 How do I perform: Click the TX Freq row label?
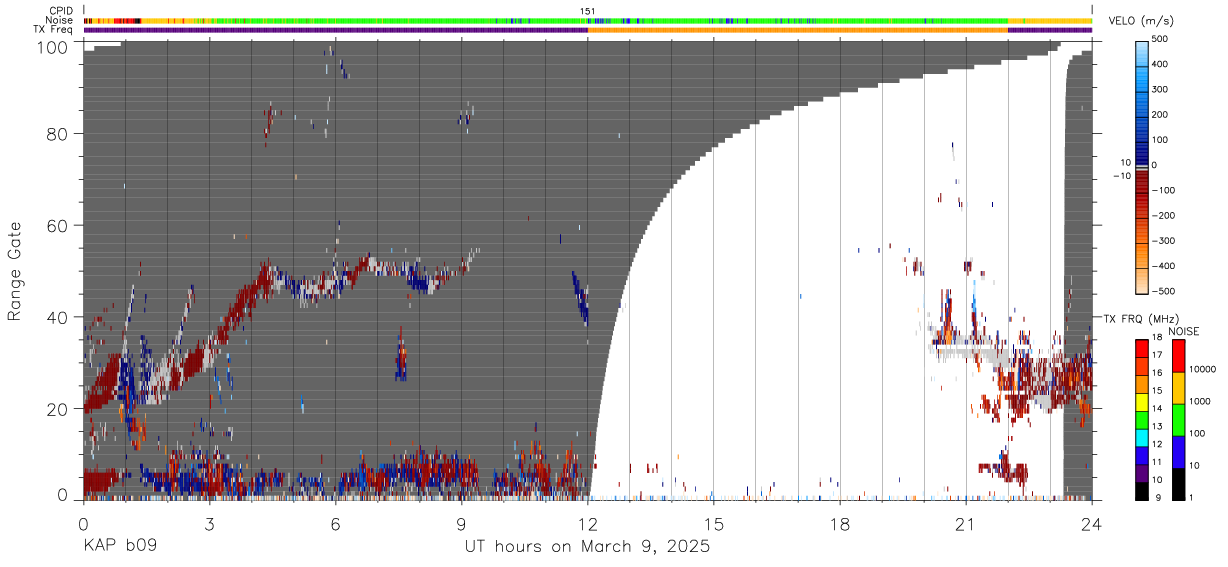tap(53, 29)
